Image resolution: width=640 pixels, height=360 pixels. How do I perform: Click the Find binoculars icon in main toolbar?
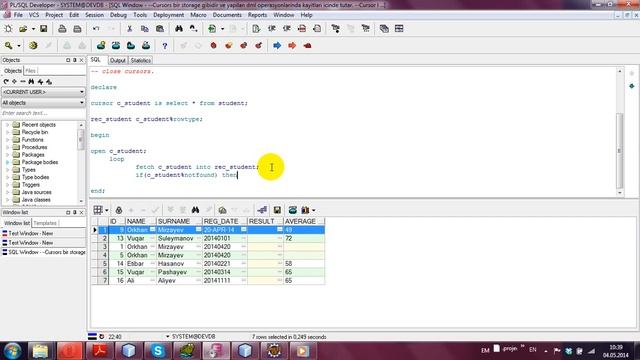pyautogui.click(x=179, y=29)
